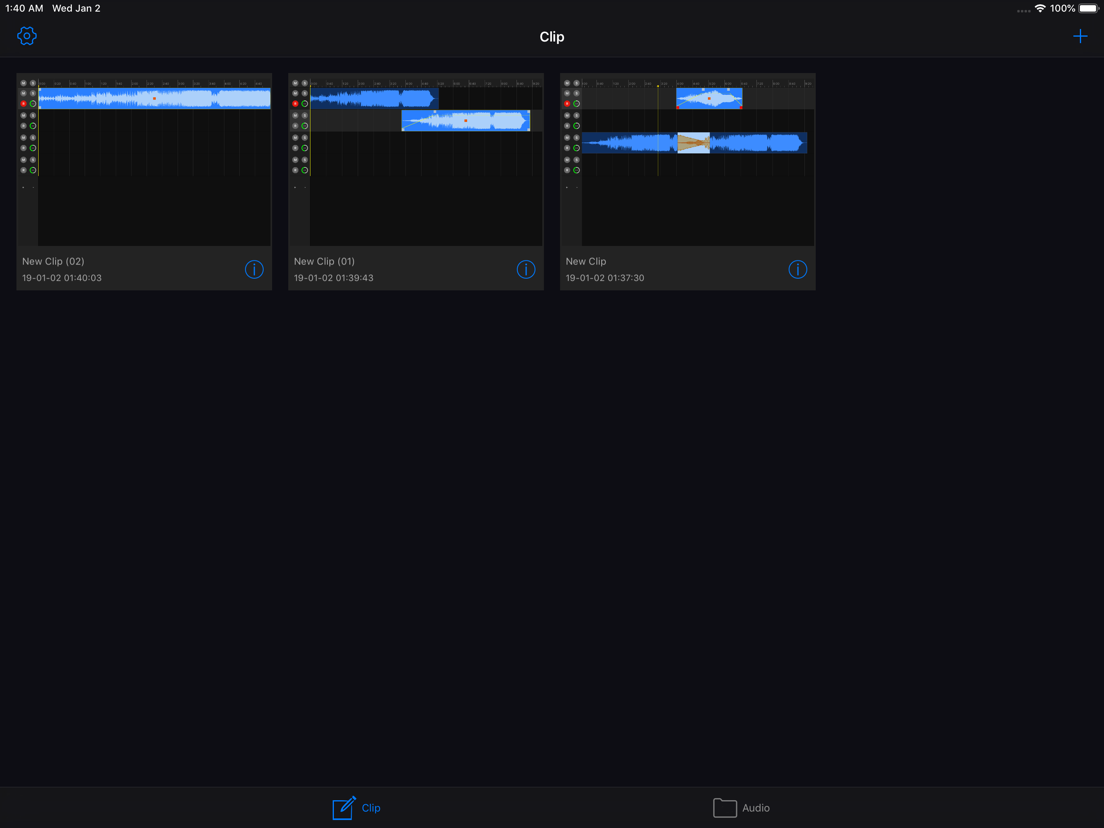Viewport: 1104px width, 828px height.
Task: Show info for clip dated 19-01-02 01:37:30
Action: tap(798, 269)
